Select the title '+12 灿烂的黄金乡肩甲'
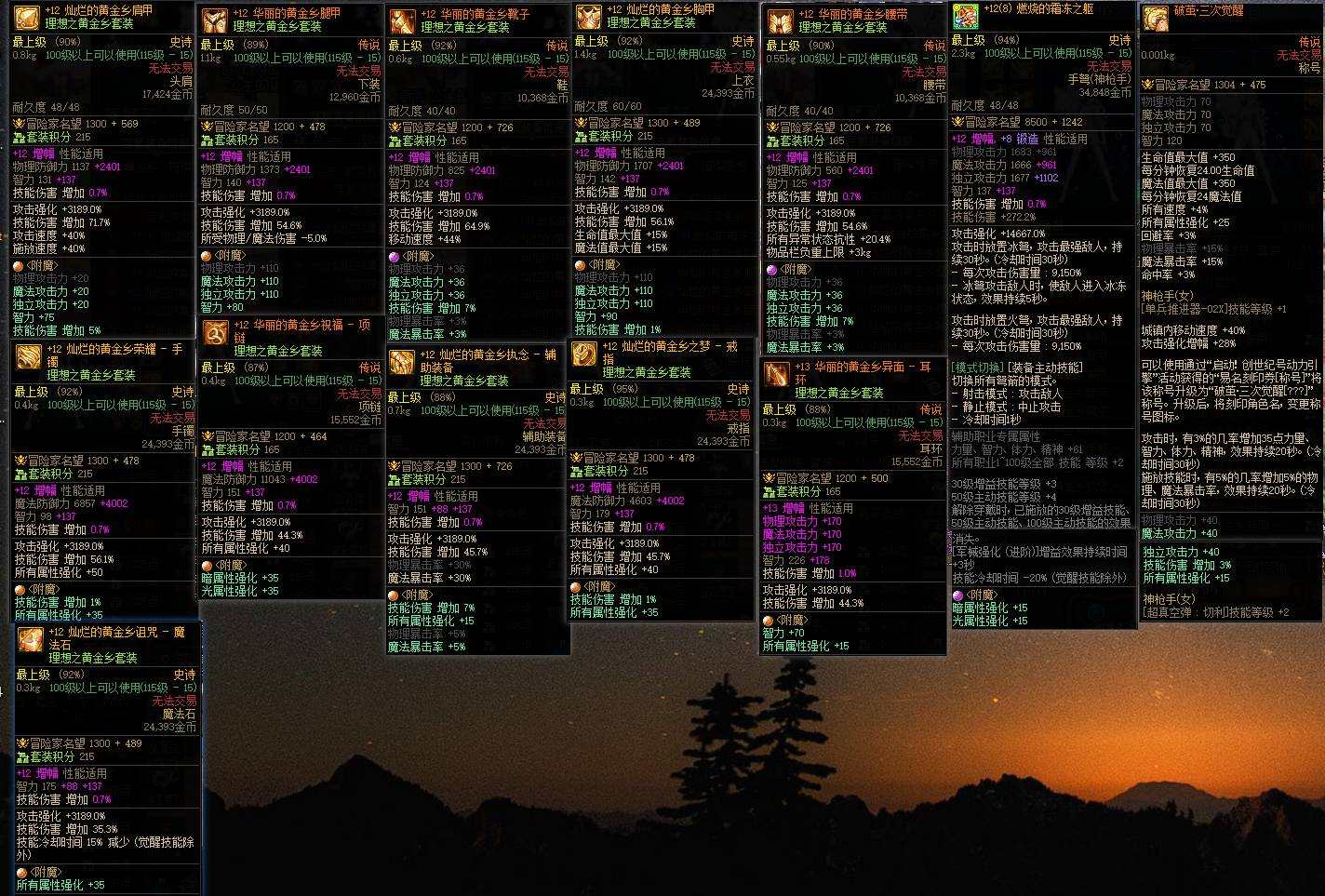 click(99, 10)
